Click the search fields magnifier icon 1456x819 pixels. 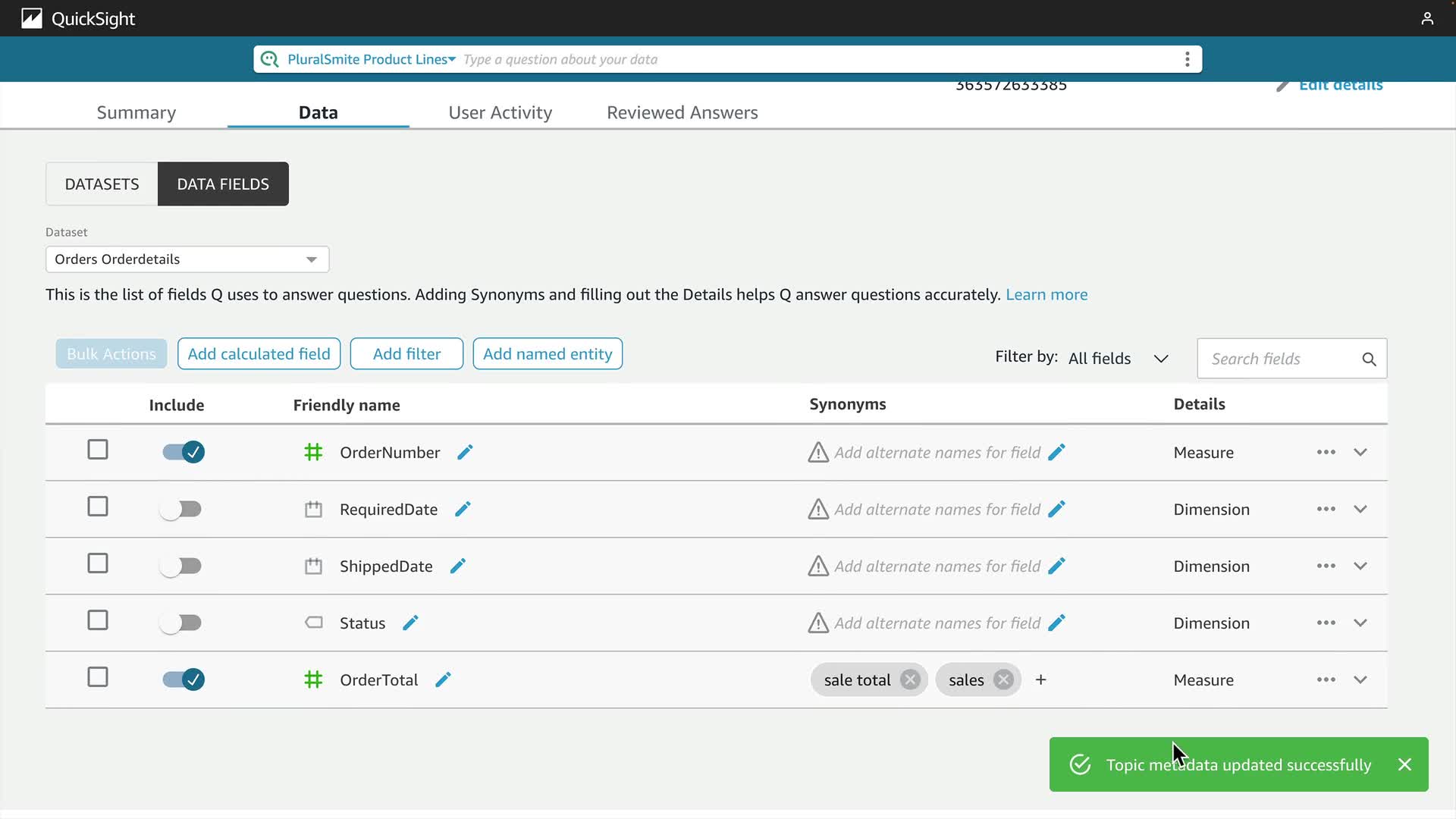tap(1369, 359)
